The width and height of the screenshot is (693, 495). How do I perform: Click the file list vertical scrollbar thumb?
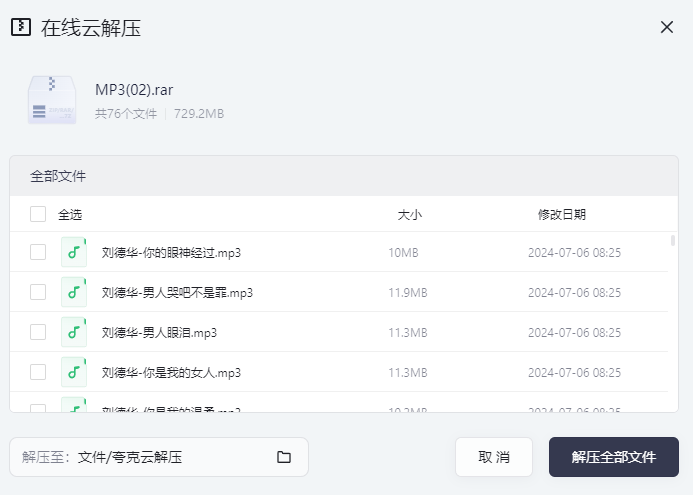(x=673, y=240)
